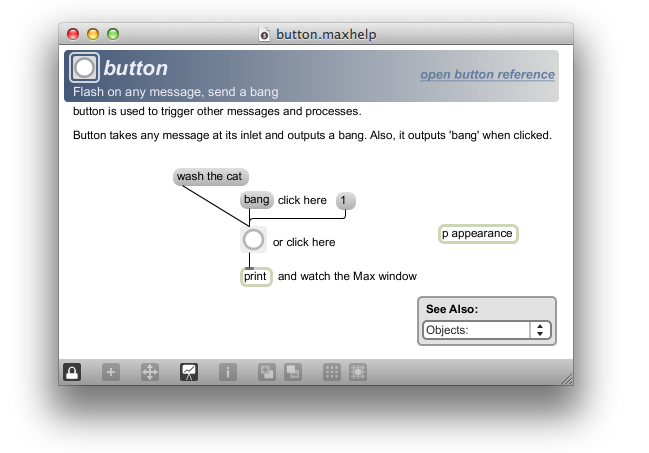Click 'Flash on any message, send a bang'
The width and height of the screenshot is (649, 453).
point(175,92)
